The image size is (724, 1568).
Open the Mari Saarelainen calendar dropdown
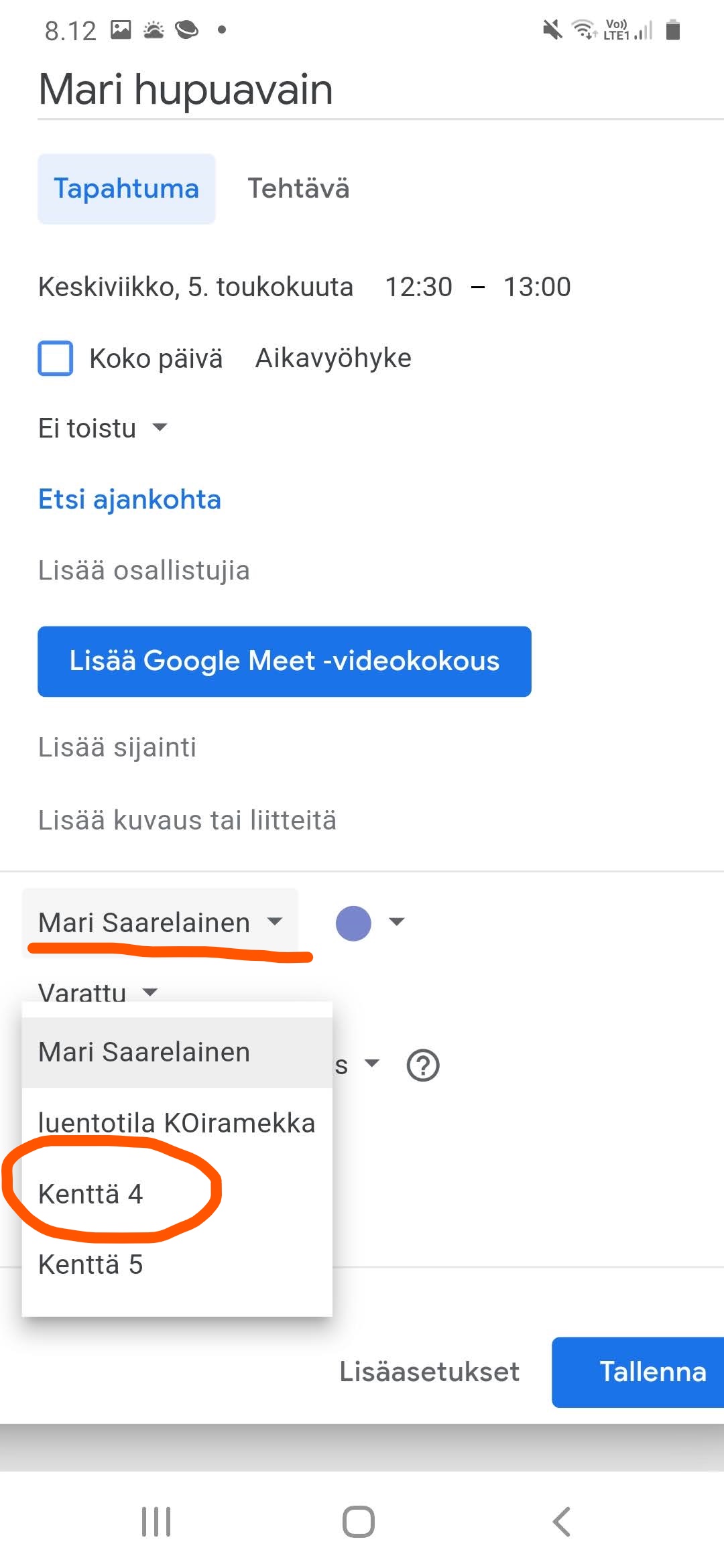(160, 923)
